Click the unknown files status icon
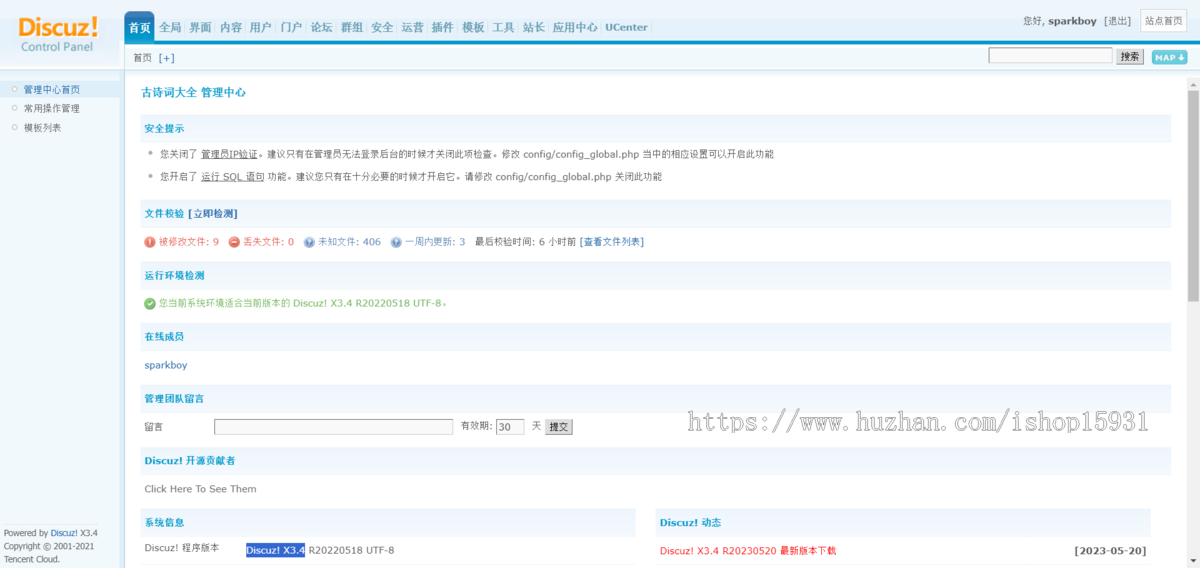1200x568 pixels. point(309,242)
